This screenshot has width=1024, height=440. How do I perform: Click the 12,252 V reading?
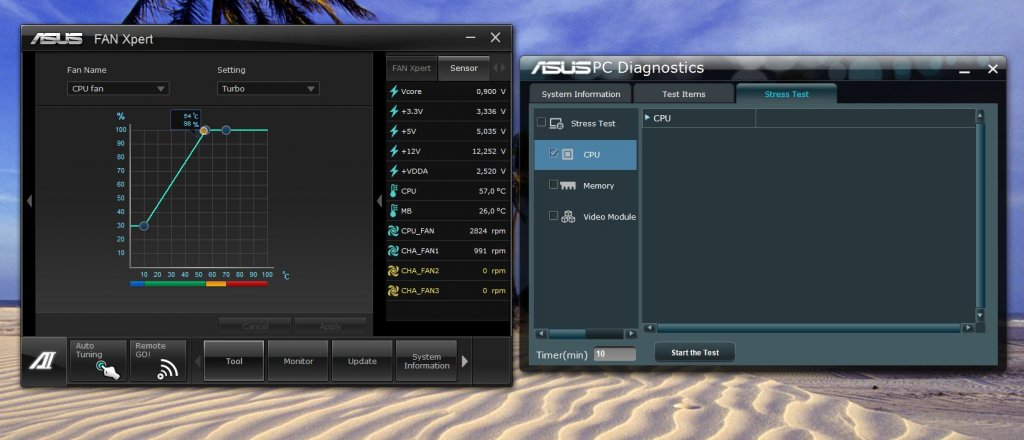[489, 151]
